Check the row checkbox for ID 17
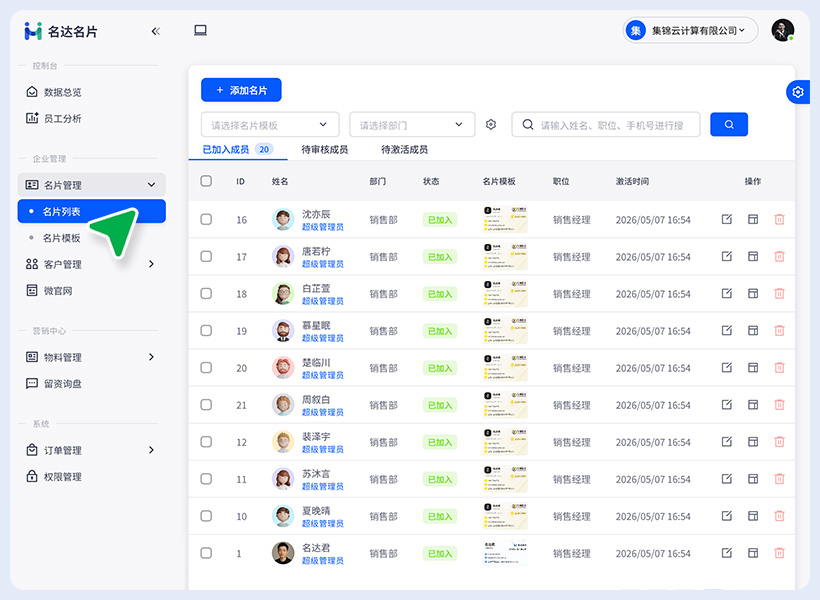The width and height of the screenshot is (820, 600). tap(206, 256)
